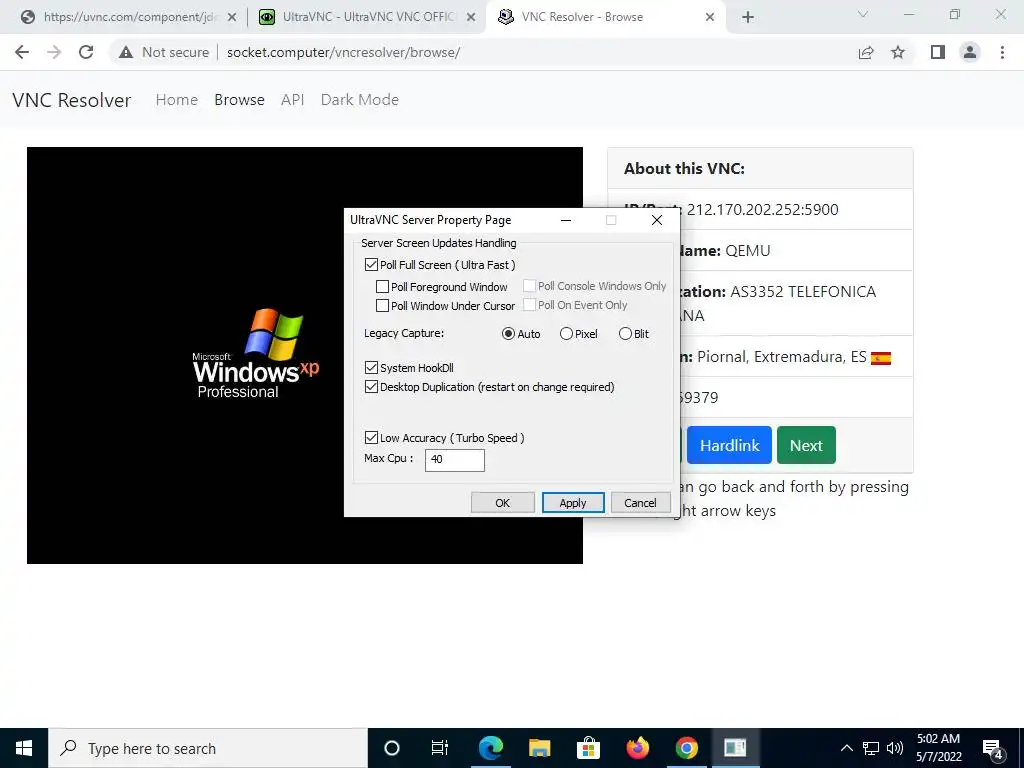This screenshot has height=768, width=1024.
Task: Enable Poll Window Under Cursor checkbox
Action: click(x=383, y=306)
